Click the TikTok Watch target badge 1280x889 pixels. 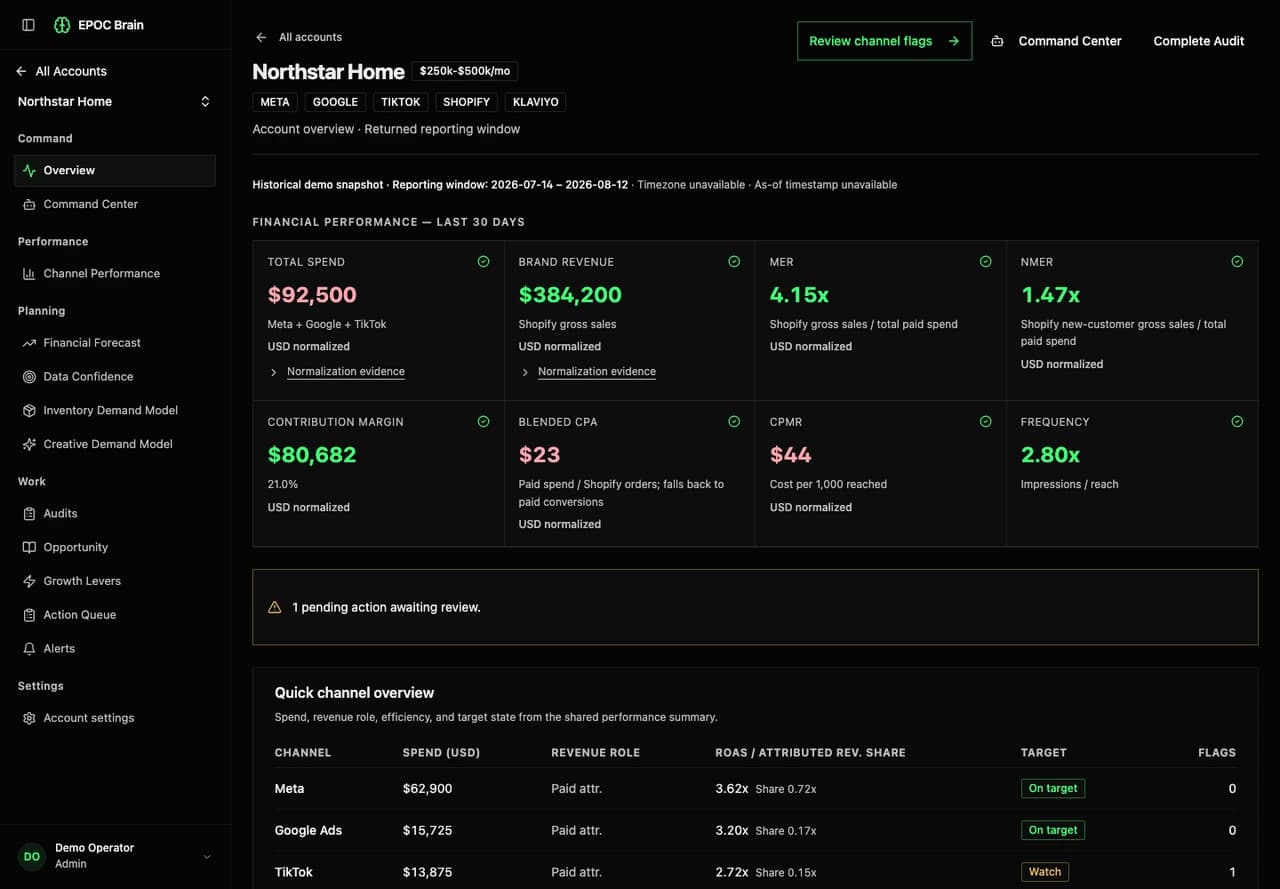point(1045,872)
